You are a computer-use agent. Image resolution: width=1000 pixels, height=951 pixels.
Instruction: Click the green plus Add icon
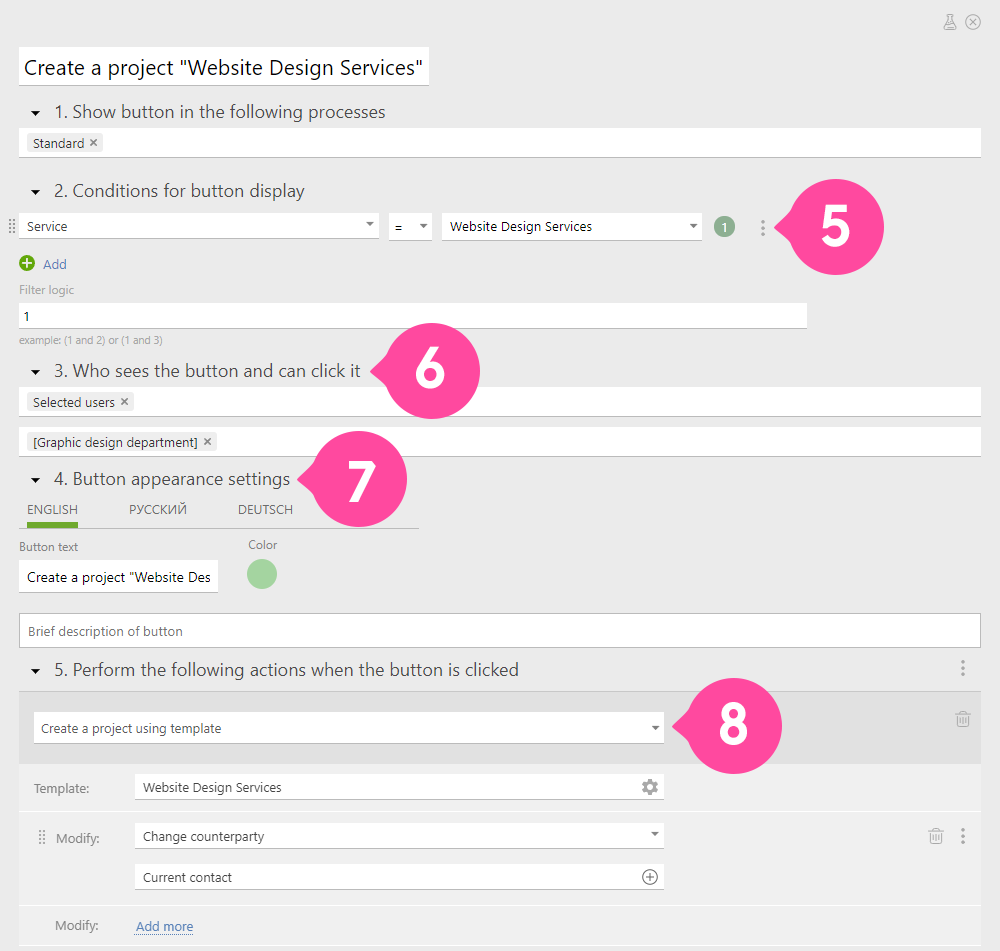(x=27, y=263)
